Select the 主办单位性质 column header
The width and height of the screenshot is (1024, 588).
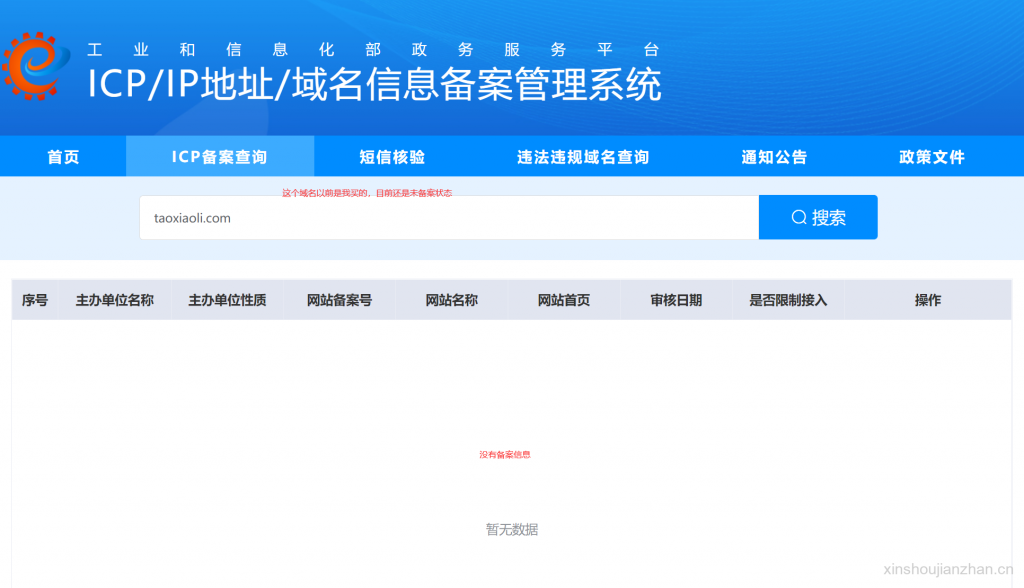pos(227,300)
